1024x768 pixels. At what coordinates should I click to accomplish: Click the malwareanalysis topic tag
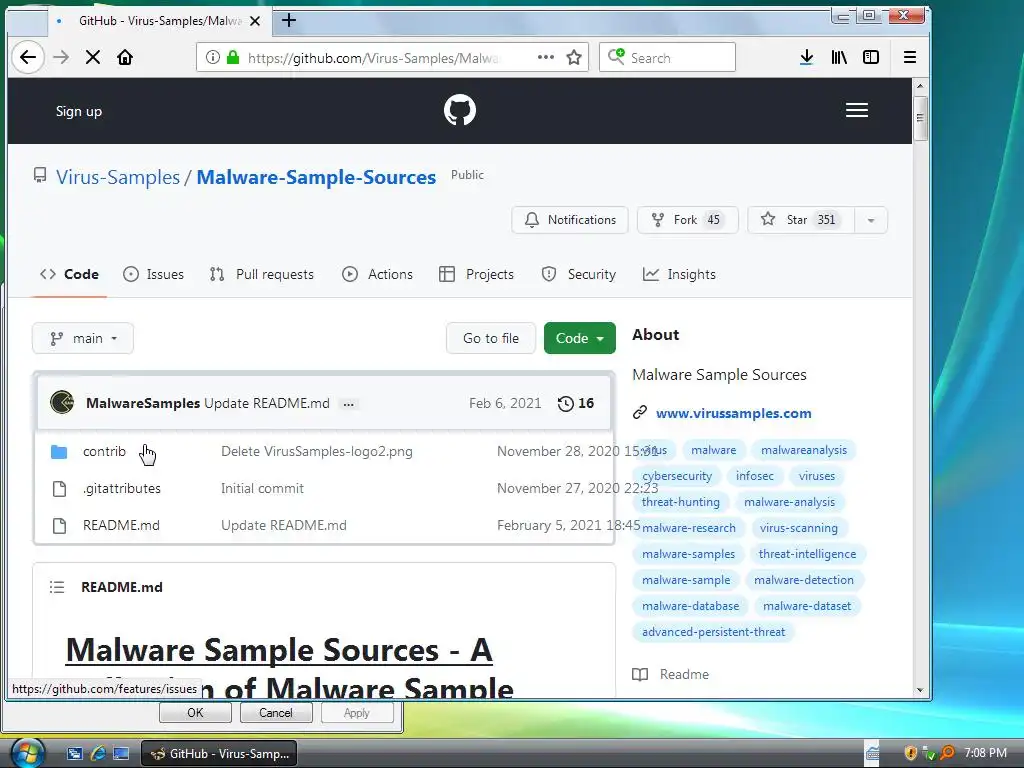[804, 450]
